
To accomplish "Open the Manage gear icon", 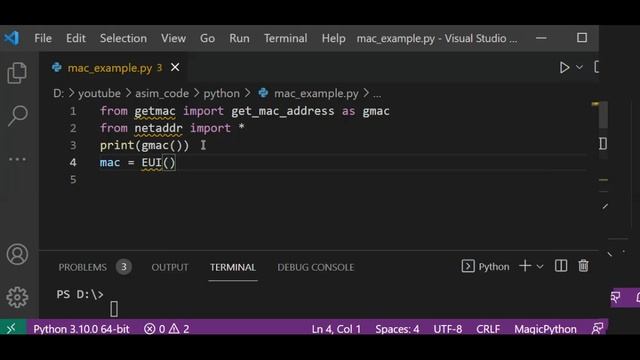I will [x=17, y=297].
